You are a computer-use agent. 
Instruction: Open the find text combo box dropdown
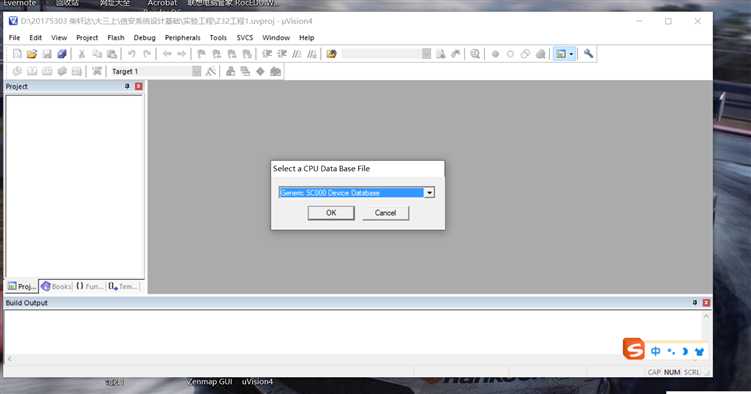tap(426, 54)
